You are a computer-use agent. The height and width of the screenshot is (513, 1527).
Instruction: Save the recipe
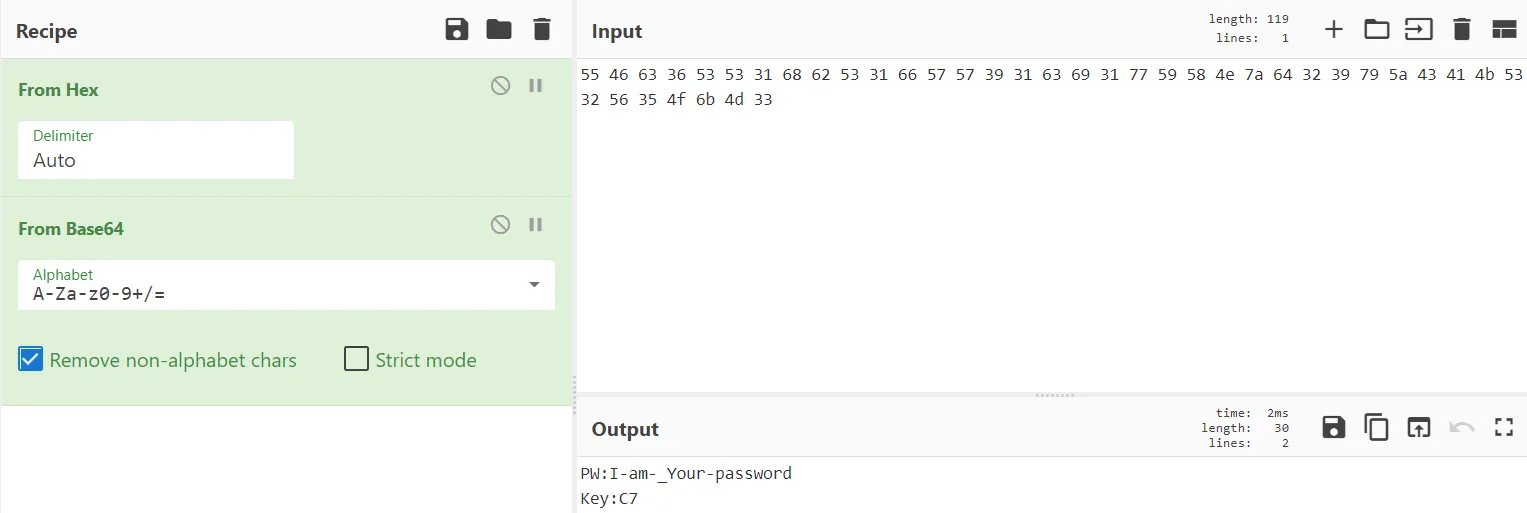click(x=457, y=30)
